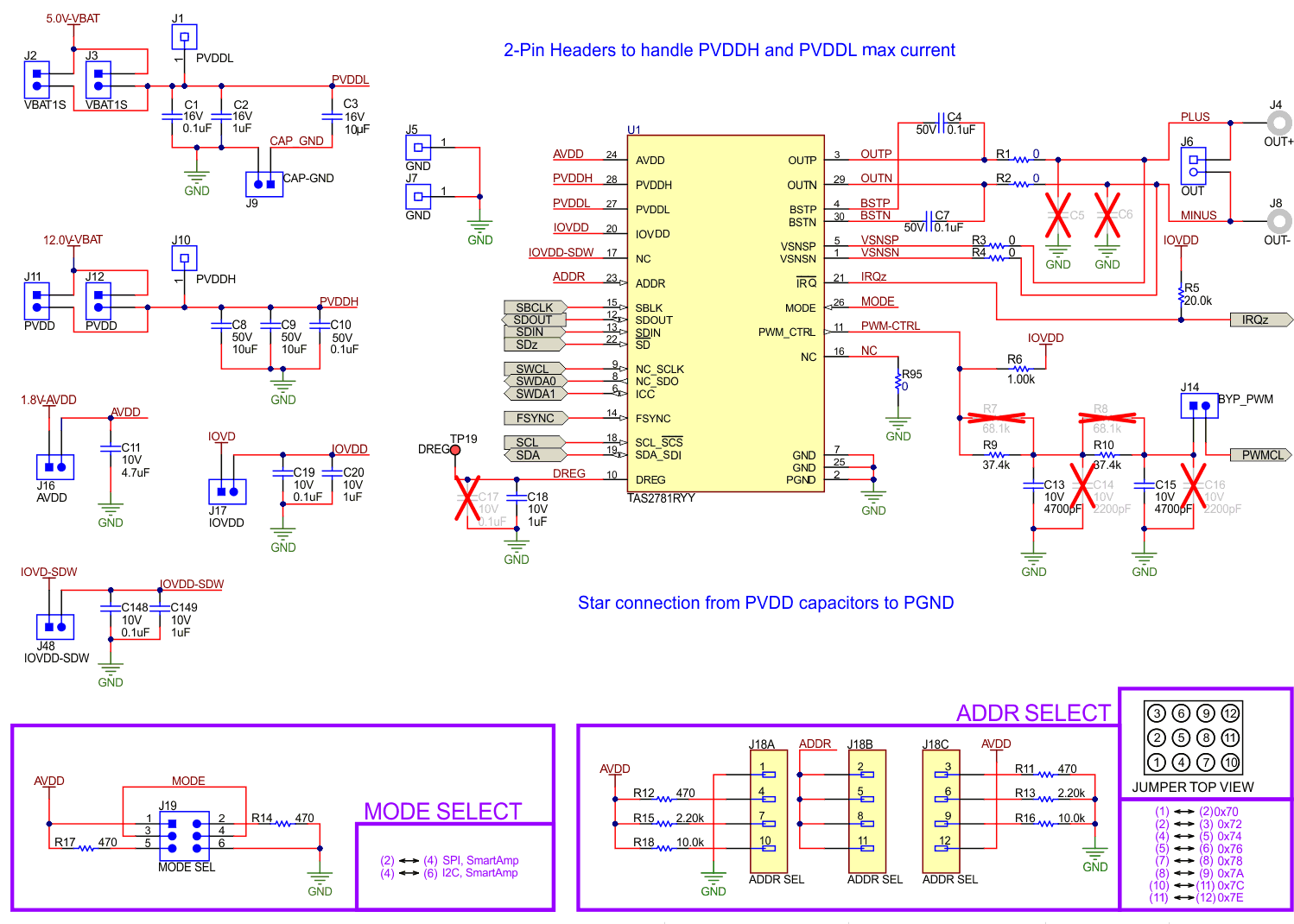
Task: Select resistor R5 20.0k
Action: [1181, 295]
